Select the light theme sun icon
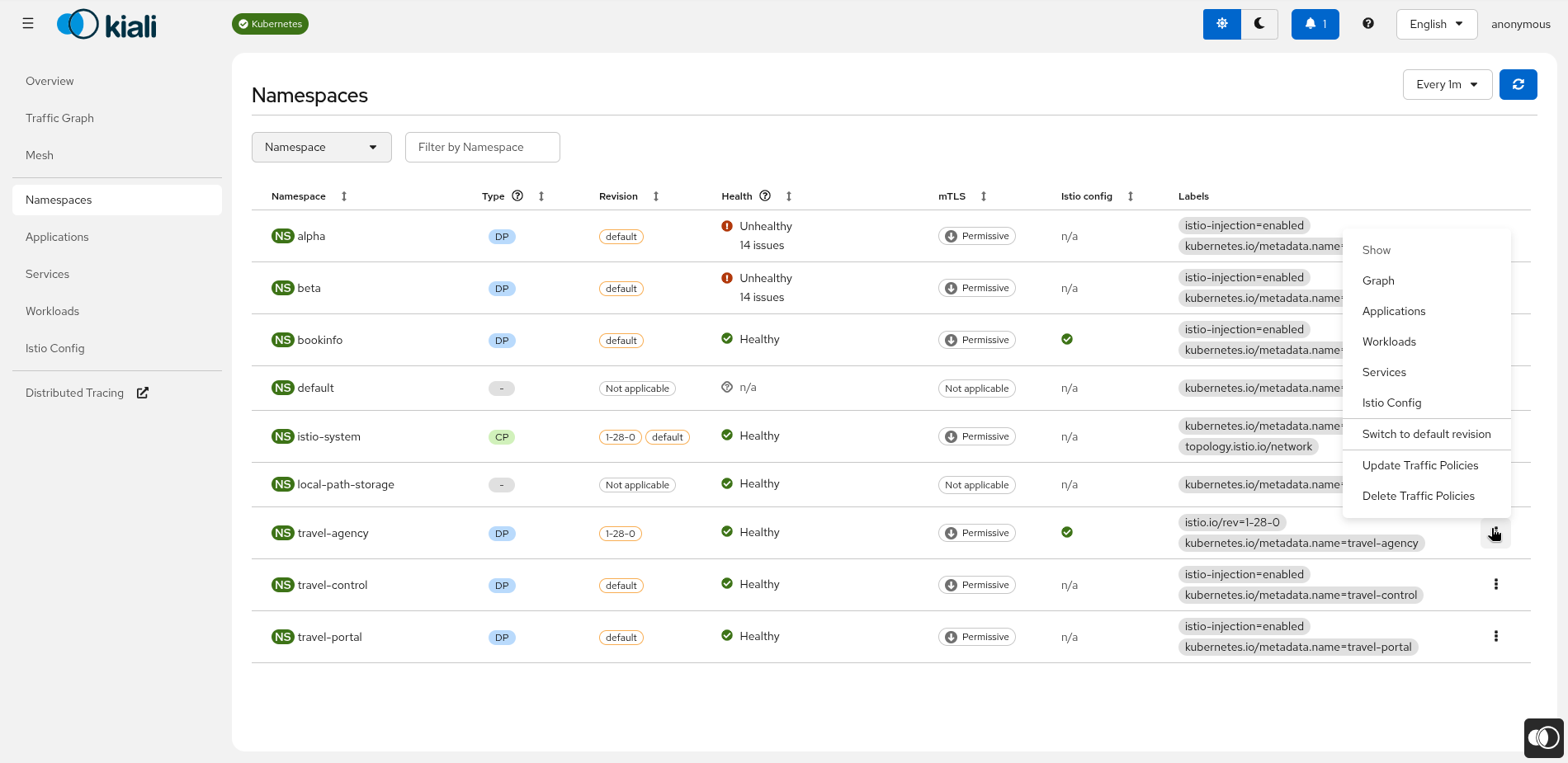The height and width of the screenshot is (763, 1568). tap(1221, 24)
